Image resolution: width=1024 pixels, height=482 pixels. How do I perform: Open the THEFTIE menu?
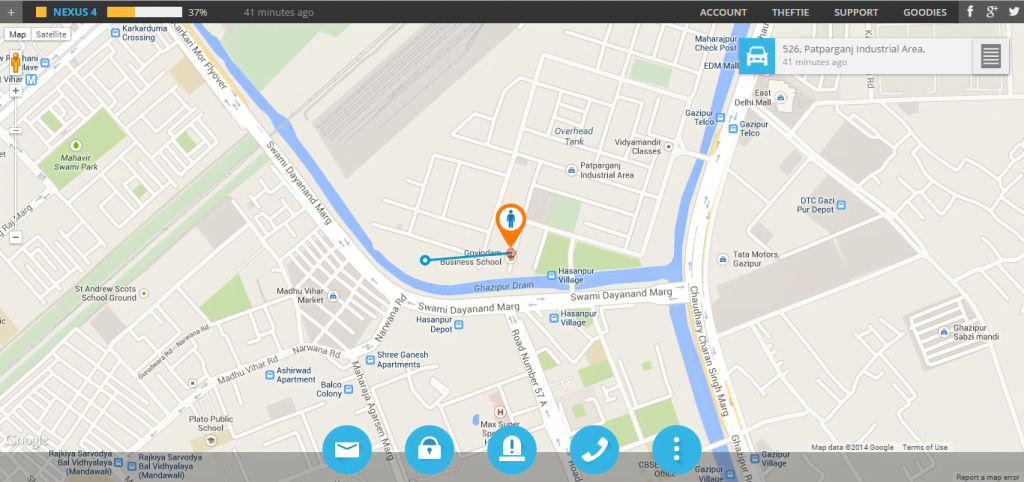[790, 12]
